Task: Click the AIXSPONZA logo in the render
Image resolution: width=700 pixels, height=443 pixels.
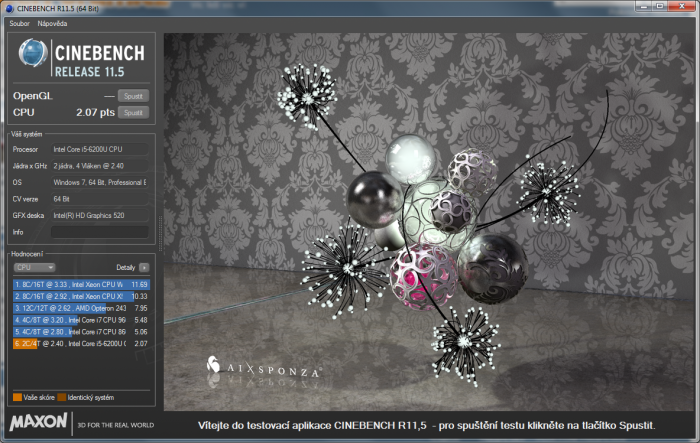Action: tap(264, 368)
